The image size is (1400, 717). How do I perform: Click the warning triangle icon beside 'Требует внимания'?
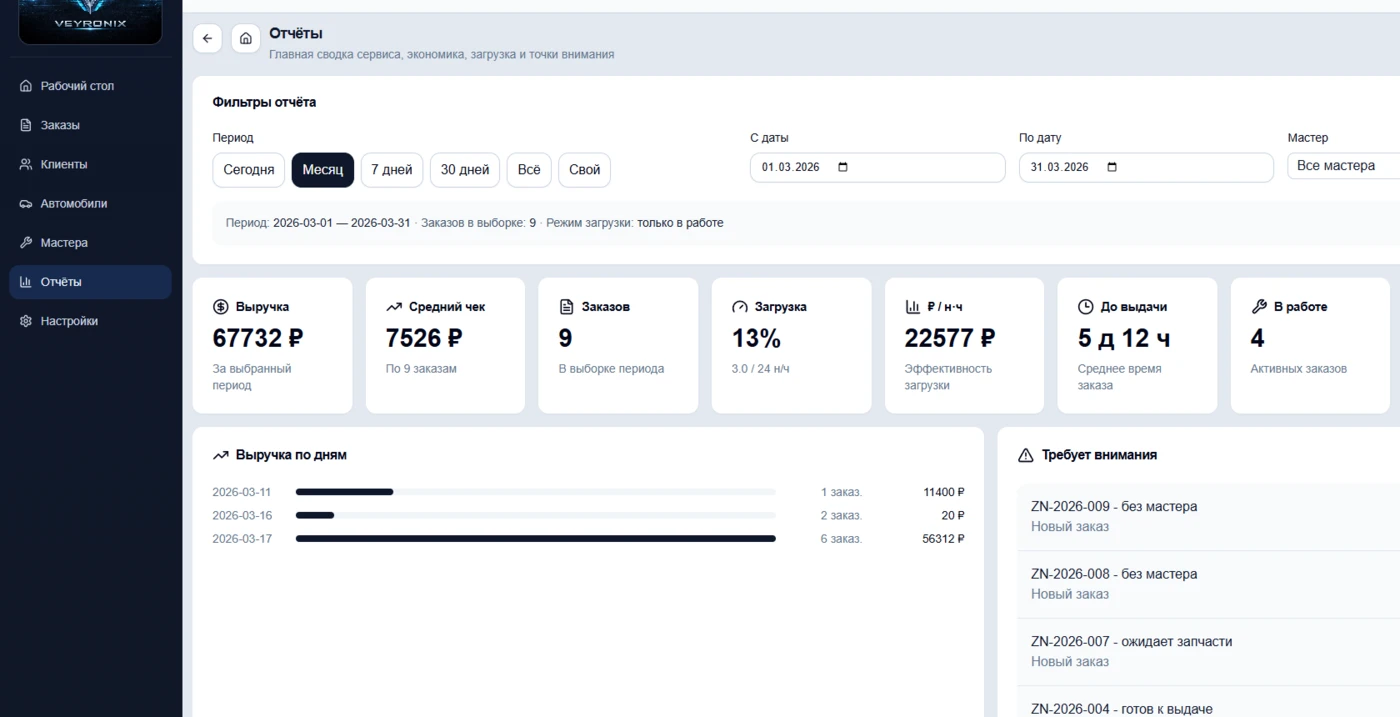coord(1025,455)
